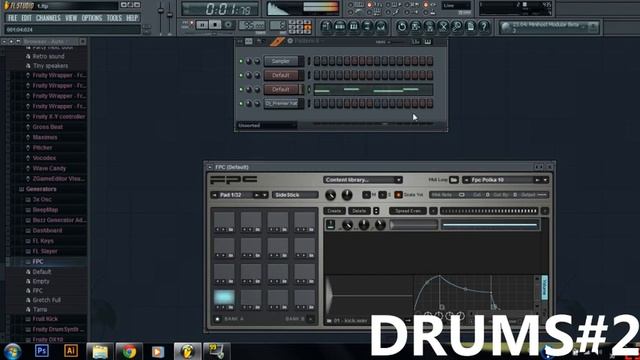Click the FPC MIDI loop folder button
Viewport: 640px width, 360px height.
[453, 180]
